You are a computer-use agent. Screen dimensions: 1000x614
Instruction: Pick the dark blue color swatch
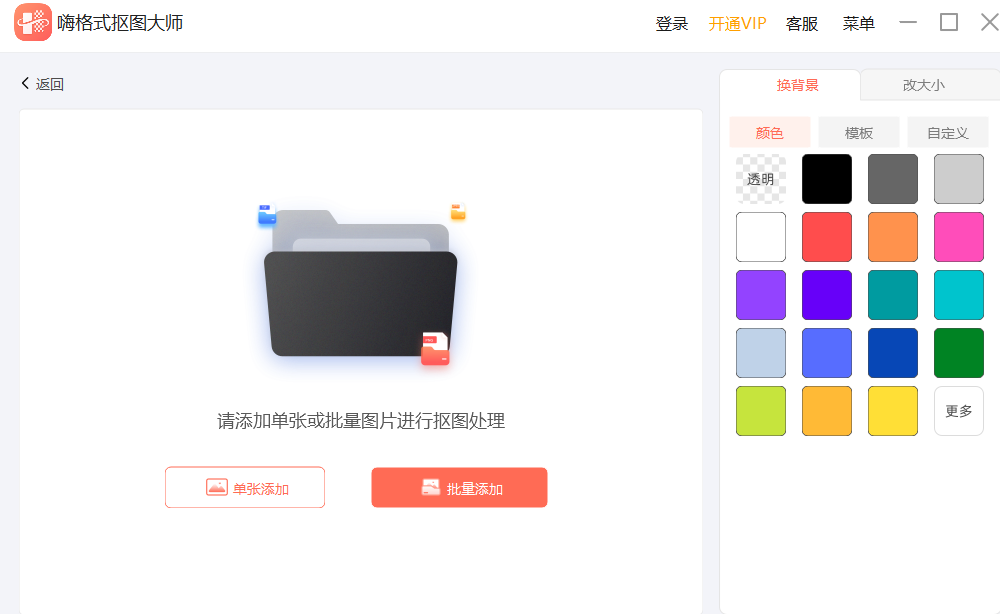(x=893, y=353)
